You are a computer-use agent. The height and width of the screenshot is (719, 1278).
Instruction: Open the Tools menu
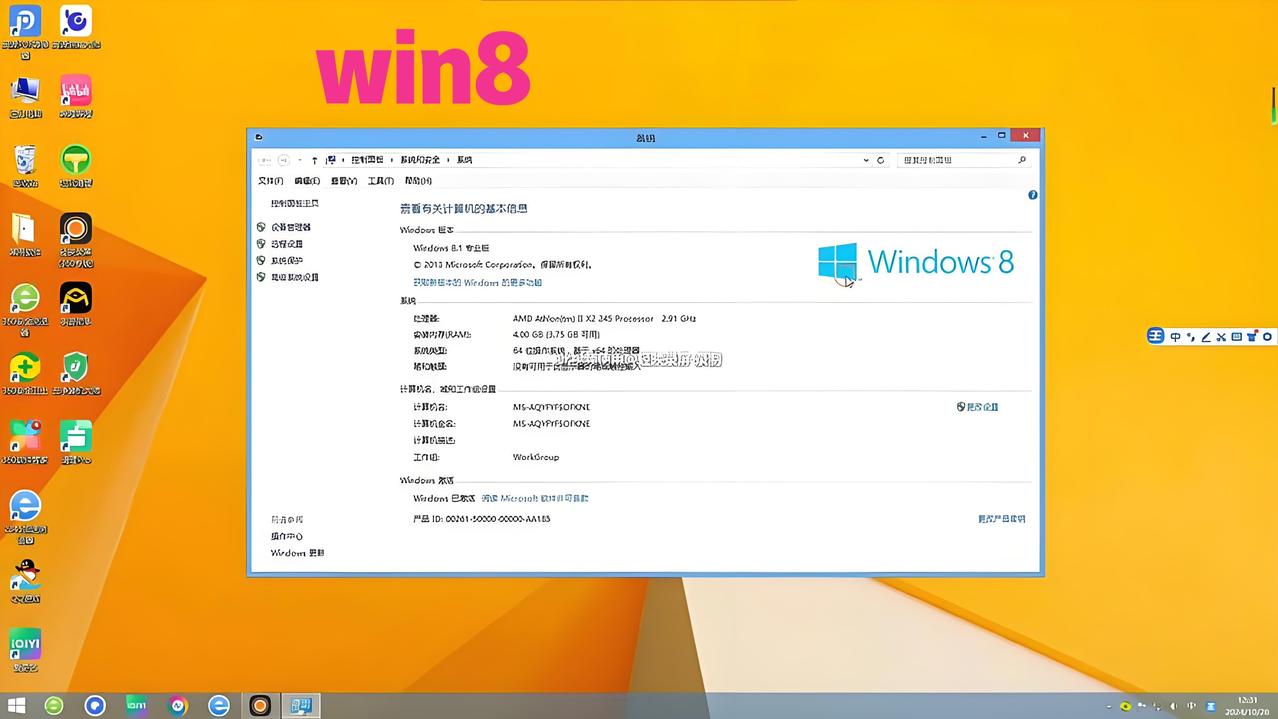click(x=381, y=181)
